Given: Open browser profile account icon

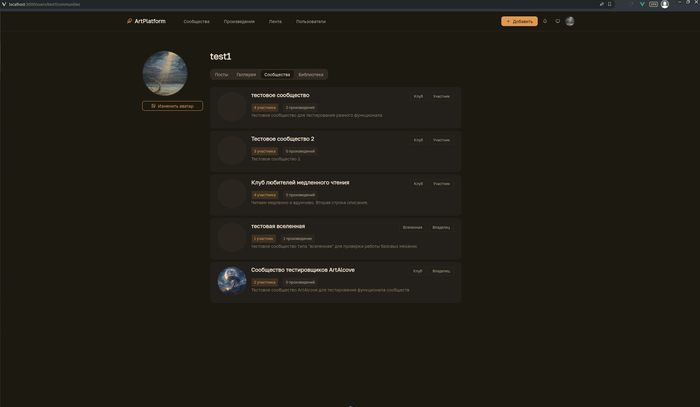Looking at the screenshot, I should (665, 4).
